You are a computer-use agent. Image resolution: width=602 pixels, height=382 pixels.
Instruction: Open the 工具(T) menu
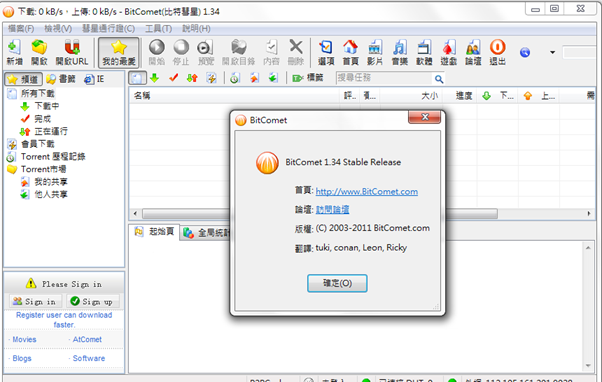point(158,28)
